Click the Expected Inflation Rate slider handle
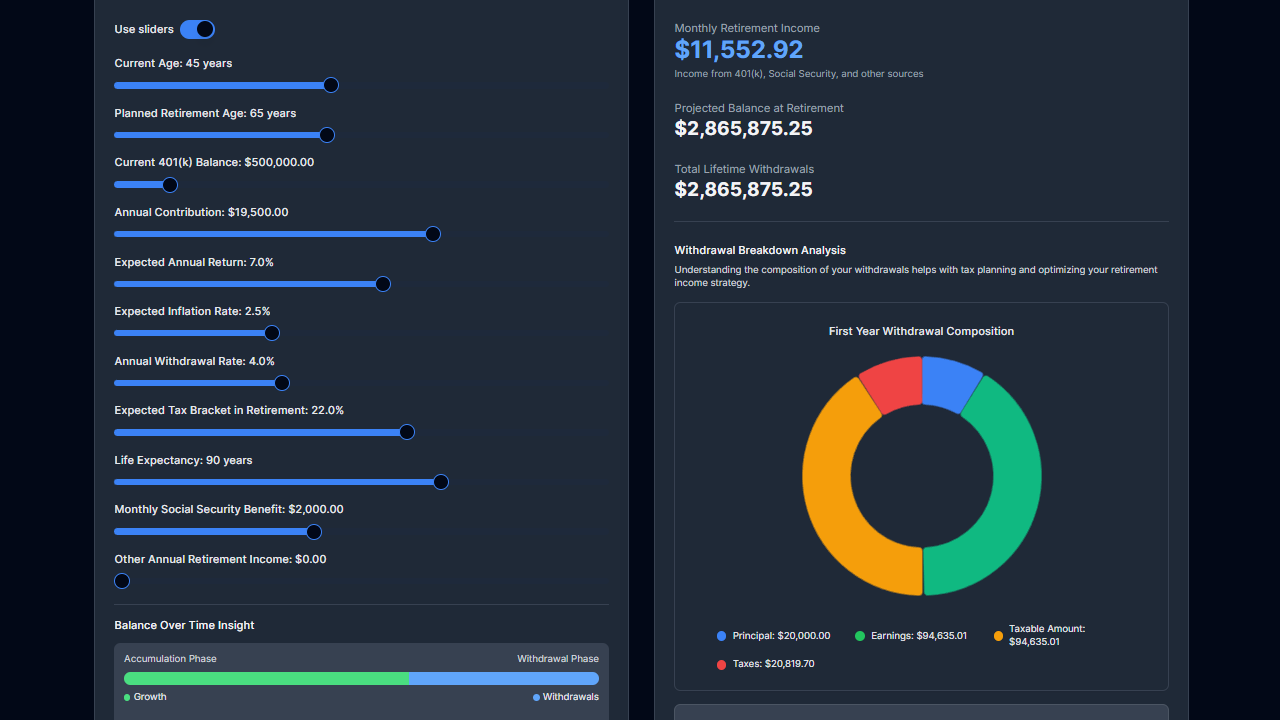 (271, 333)
